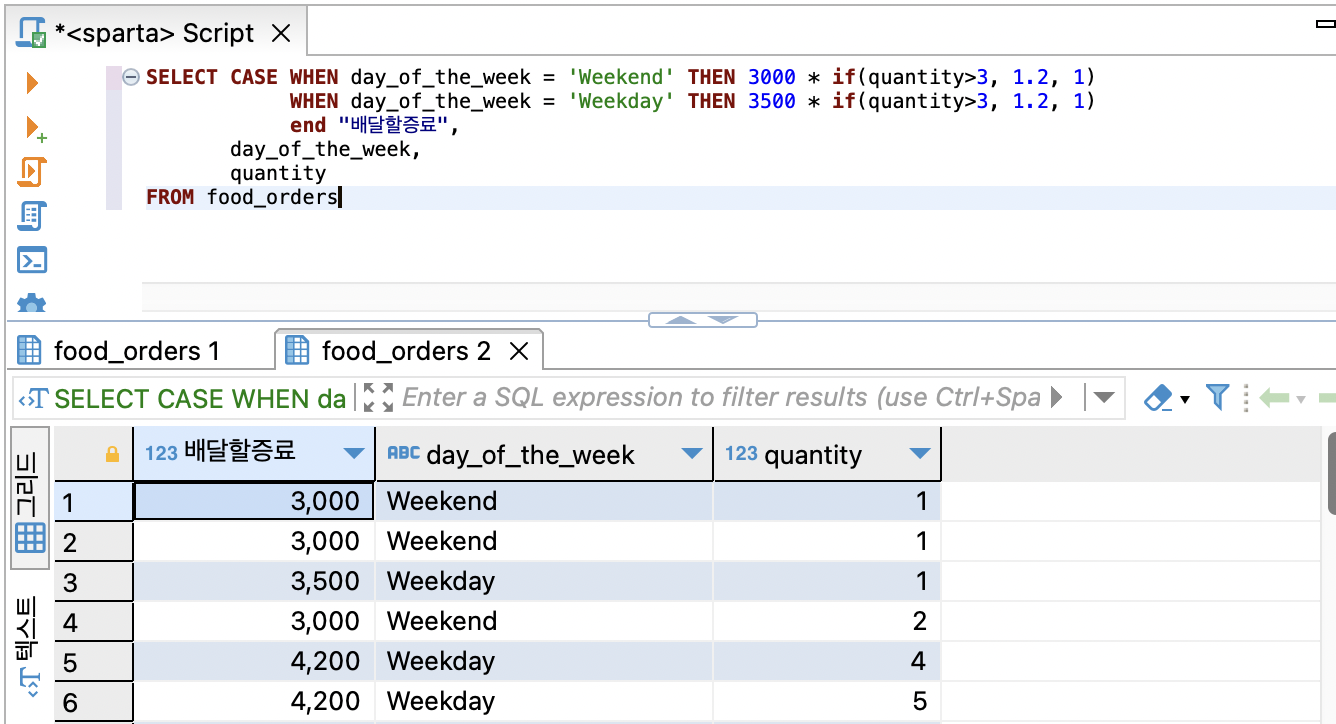Click the quantity value 2 in row 4
This screenshot has width=1336, height=724.
click(x=827, y=621)
